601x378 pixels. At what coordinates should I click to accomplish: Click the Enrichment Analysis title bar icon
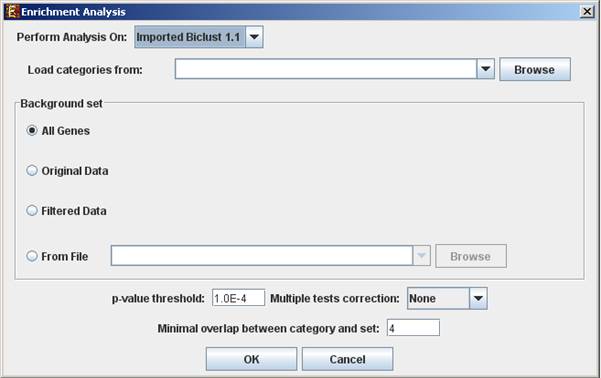pos(11,12)
